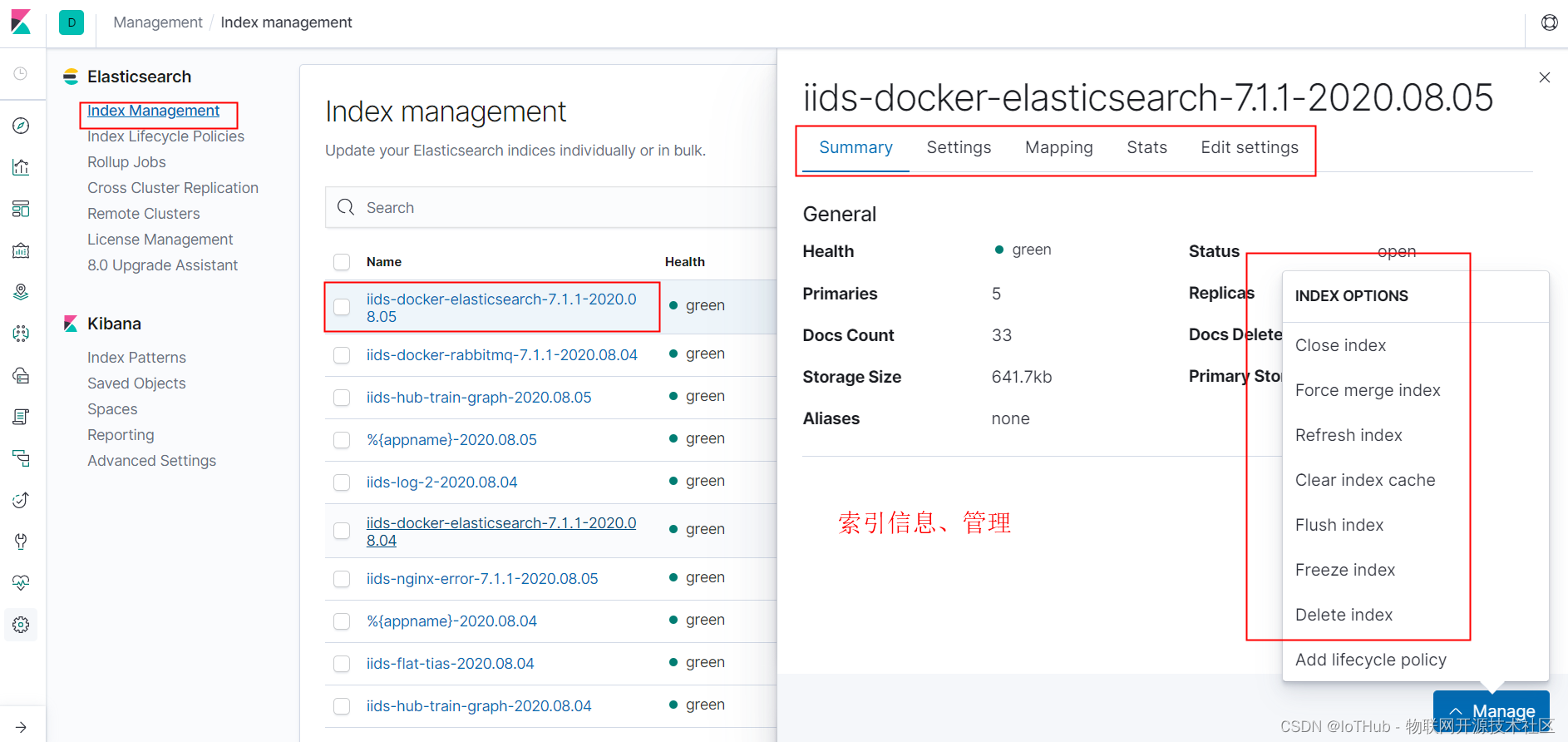1568x742 pixels.
Task: Open Machine Learning from the side navigation
Action: pyautogui.click(x=21, y=334)
